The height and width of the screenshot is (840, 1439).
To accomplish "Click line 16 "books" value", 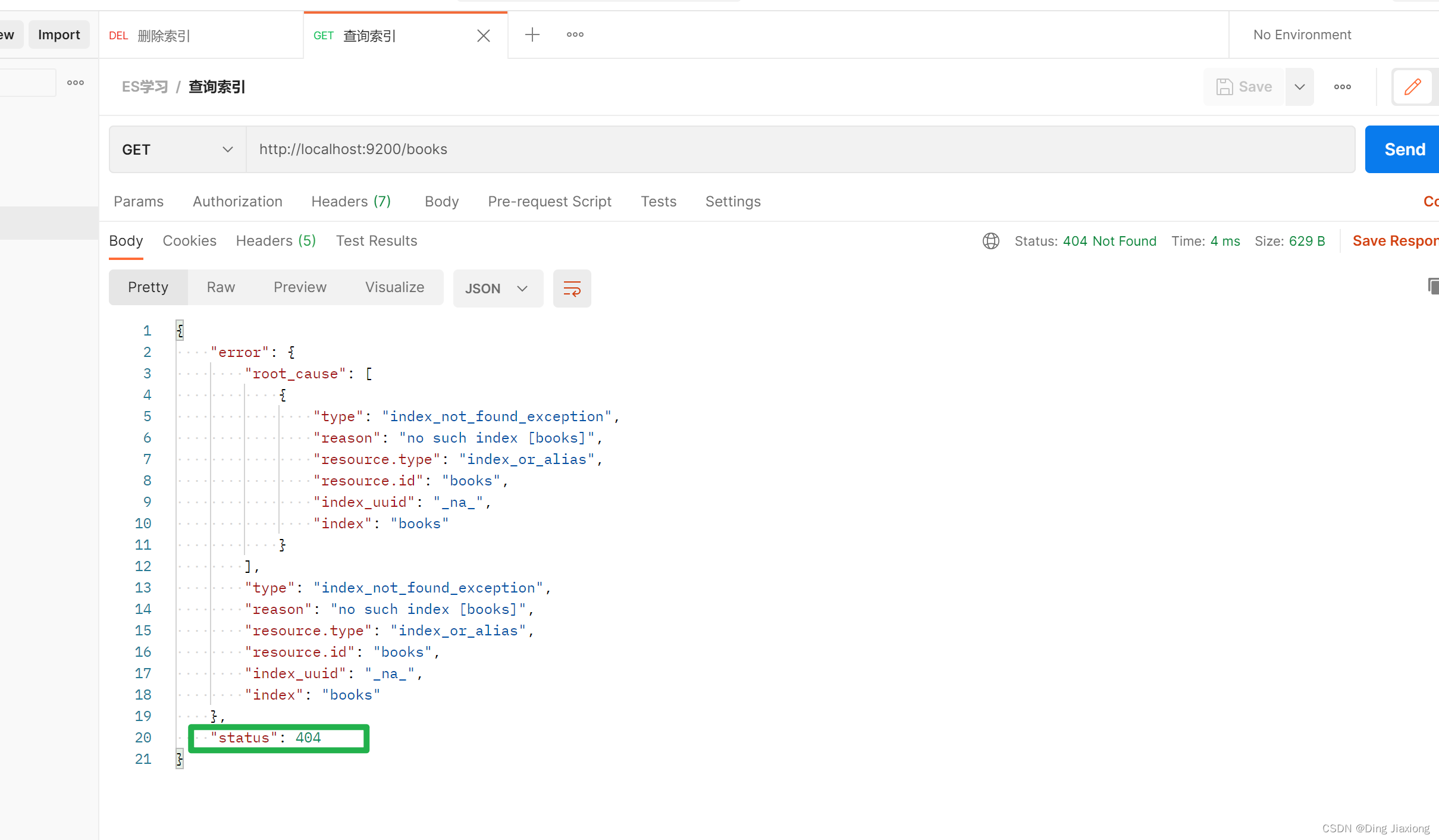I will pos(403,652).
